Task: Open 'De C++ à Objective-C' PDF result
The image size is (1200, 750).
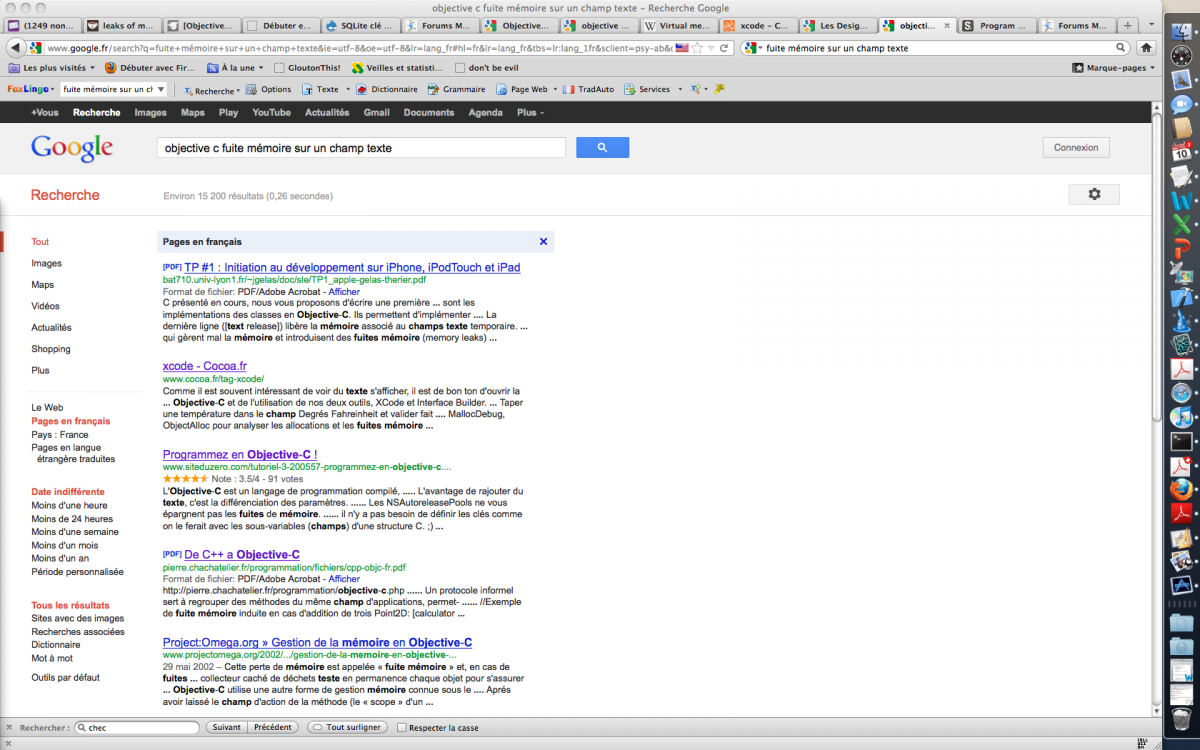Action: tap(242, 554)
